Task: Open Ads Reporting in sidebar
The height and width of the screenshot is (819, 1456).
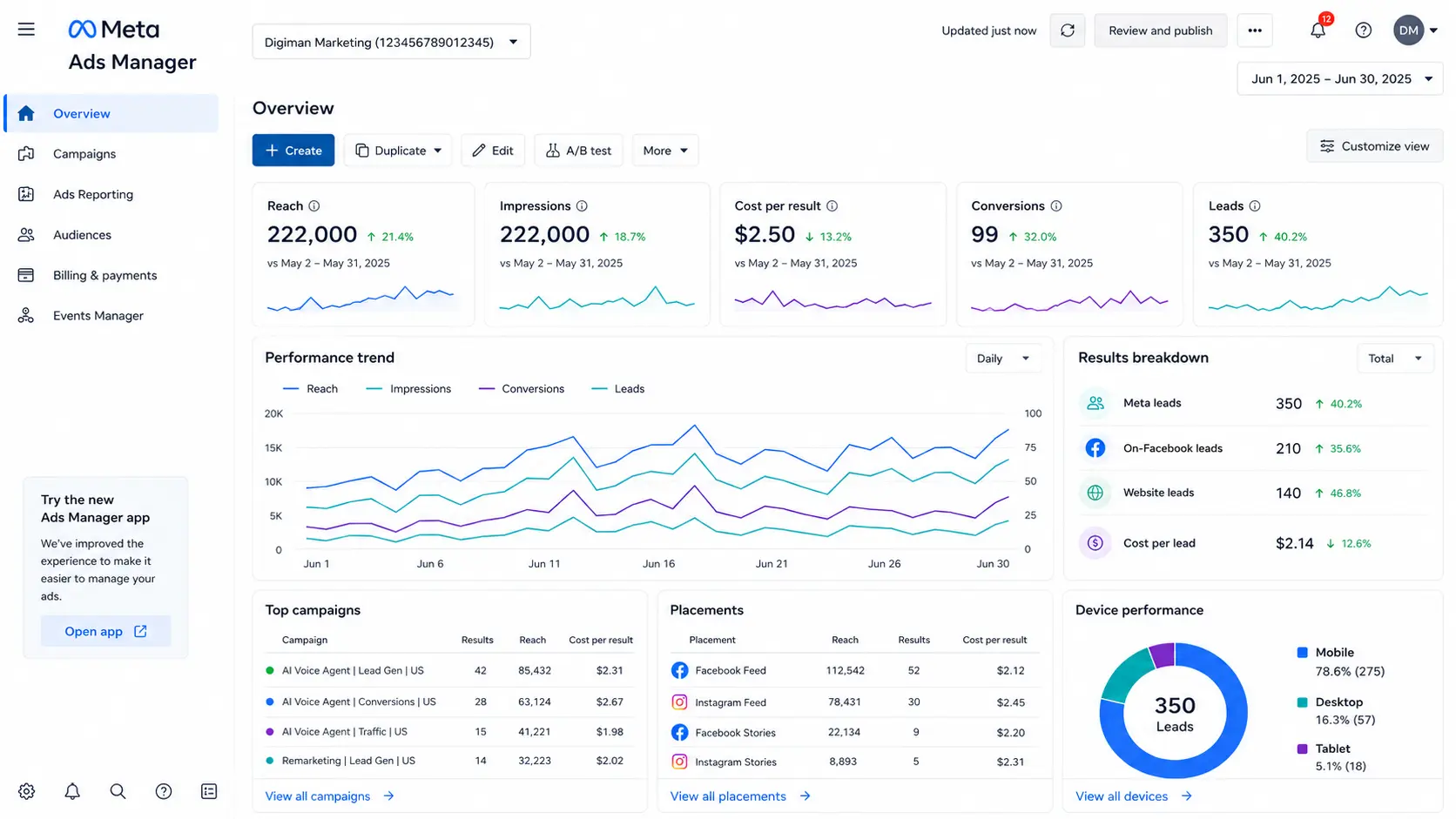Action: (x=111, y=194)
